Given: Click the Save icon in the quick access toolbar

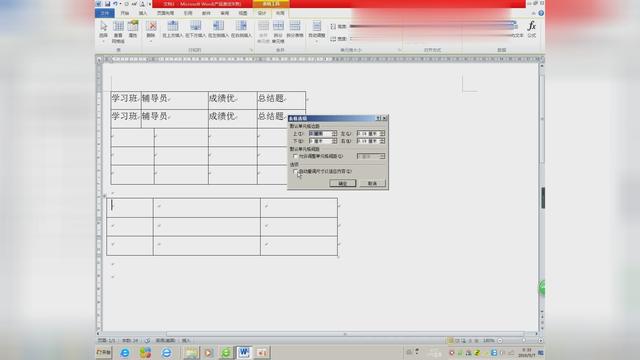Looking at the screenshot, I should (x=107, y=4).
